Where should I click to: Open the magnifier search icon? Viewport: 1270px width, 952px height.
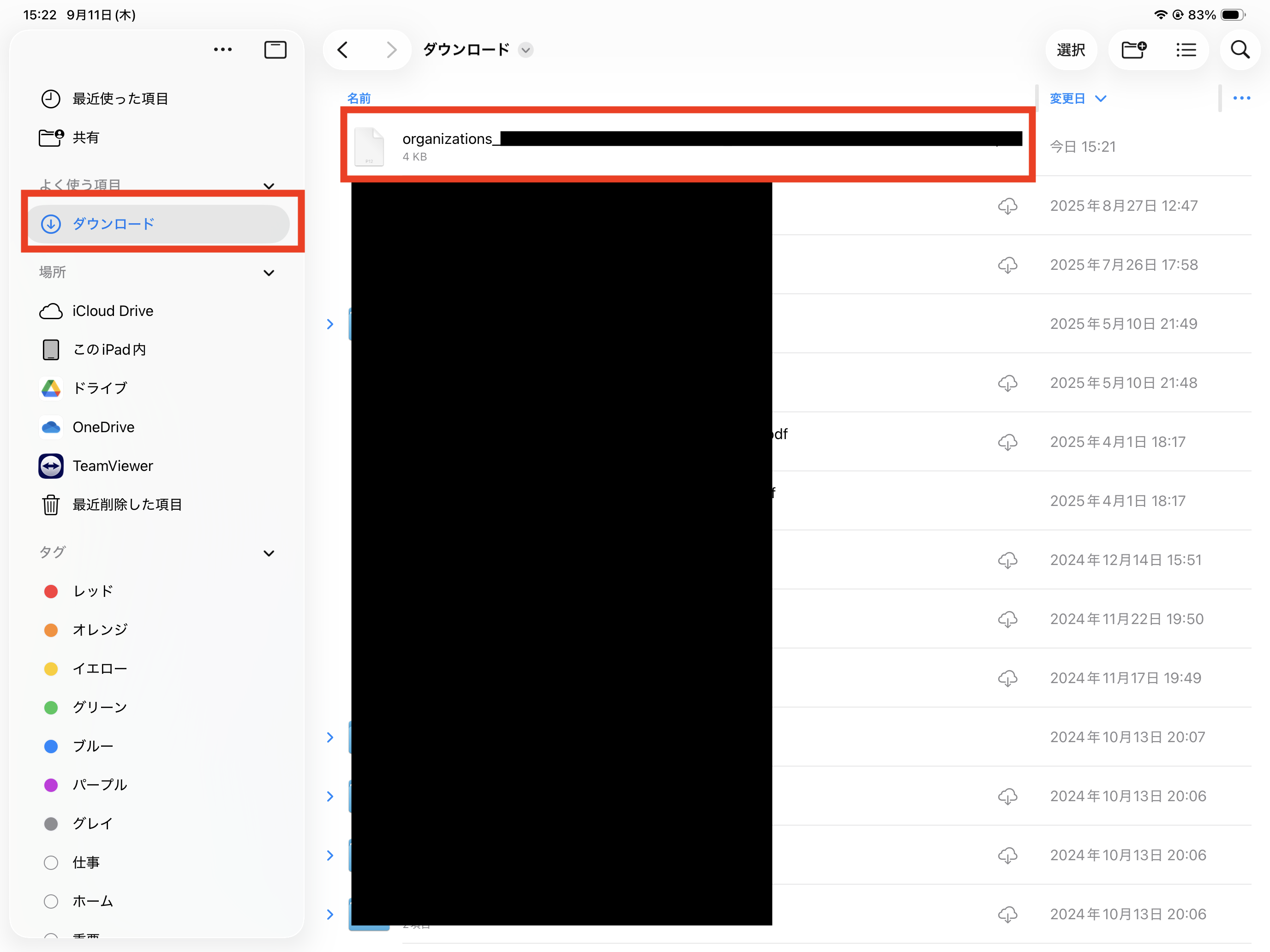[x=1240, y=50]
